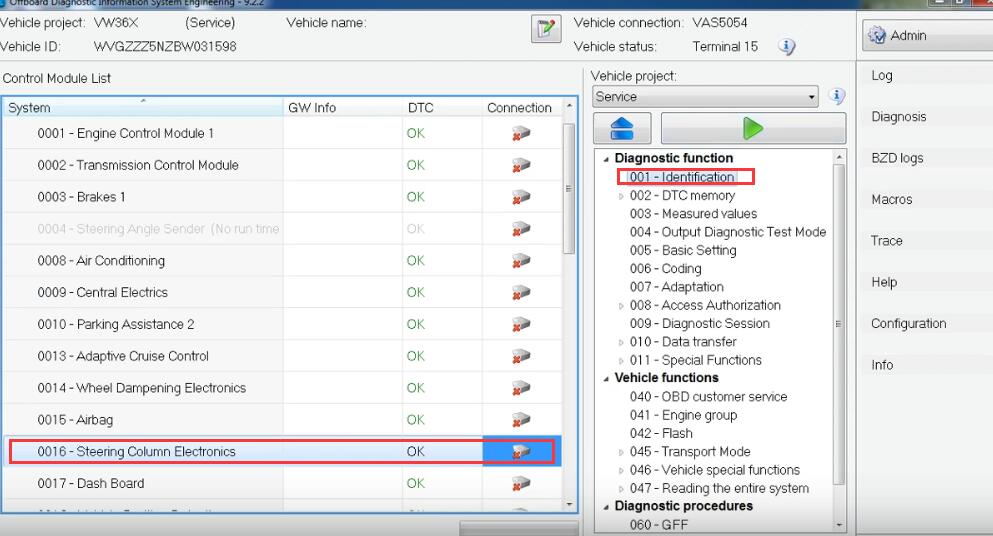
Task: Click connection icon for Transmission Control Module
Action: pos(521,165)
